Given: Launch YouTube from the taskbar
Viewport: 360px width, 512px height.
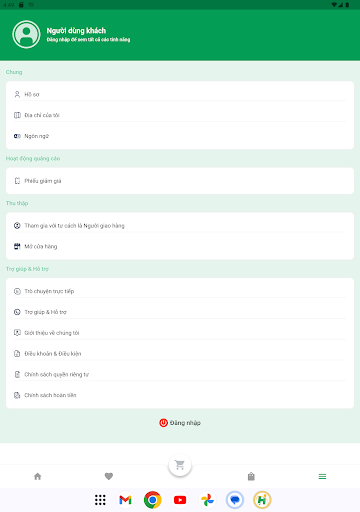Looking at the screenshot, I should click(180, 500).
